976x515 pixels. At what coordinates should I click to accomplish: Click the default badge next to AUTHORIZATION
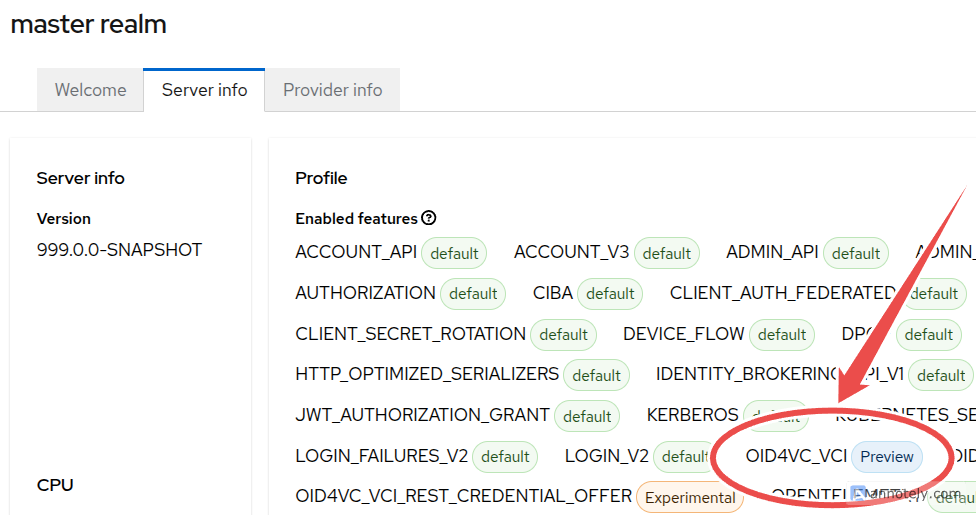473,294
